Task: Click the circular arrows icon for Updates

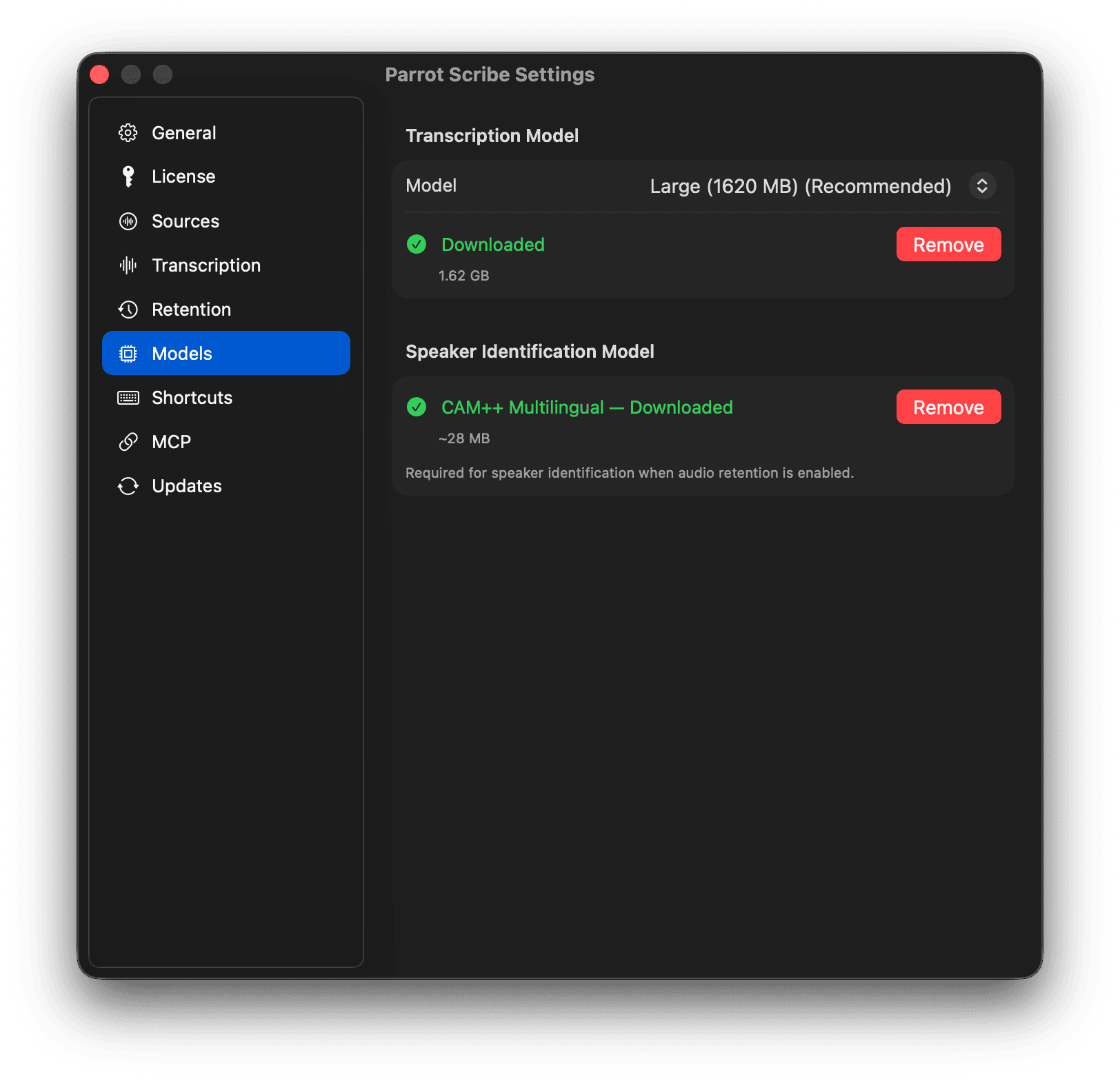Action: [128, 485]
